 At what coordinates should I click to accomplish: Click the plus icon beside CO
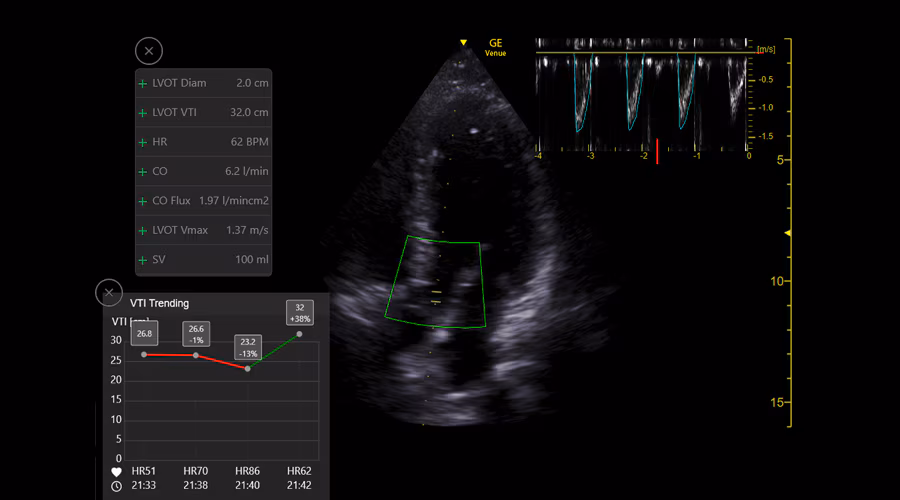click(143, 172)
